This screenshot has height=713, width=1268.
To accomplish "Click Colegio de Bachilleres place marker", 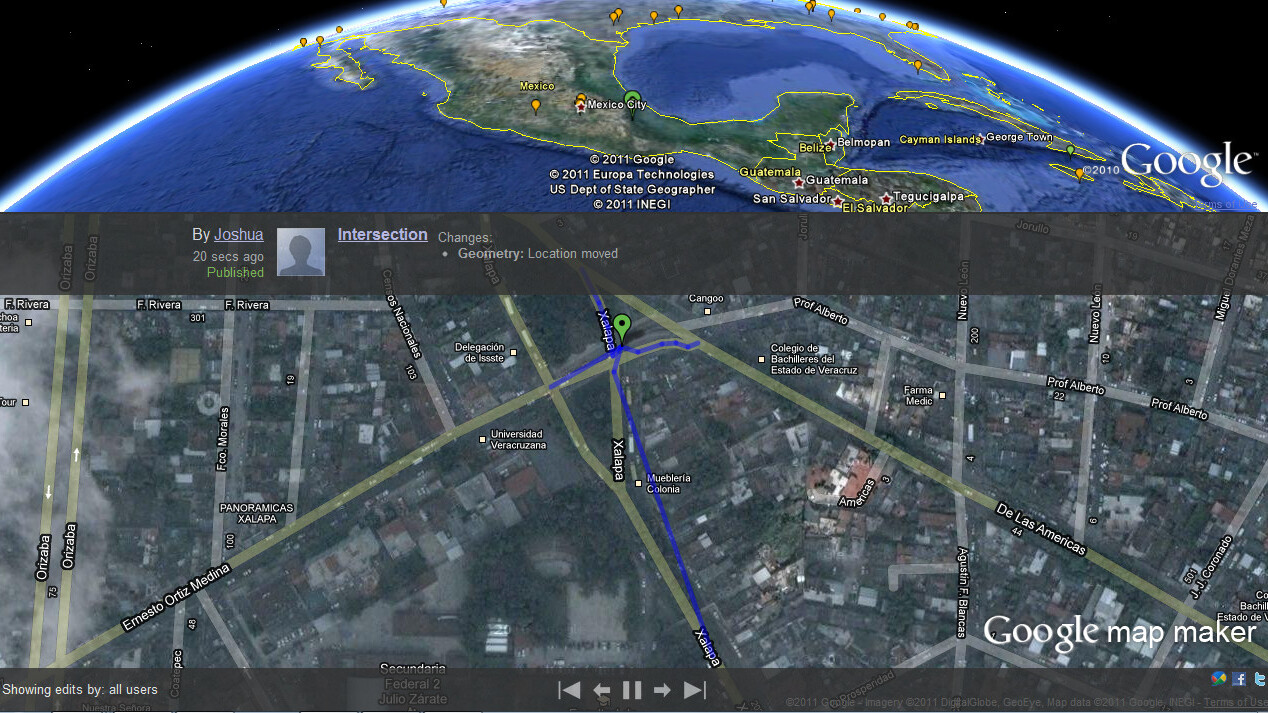I will [x=762, y=349].
